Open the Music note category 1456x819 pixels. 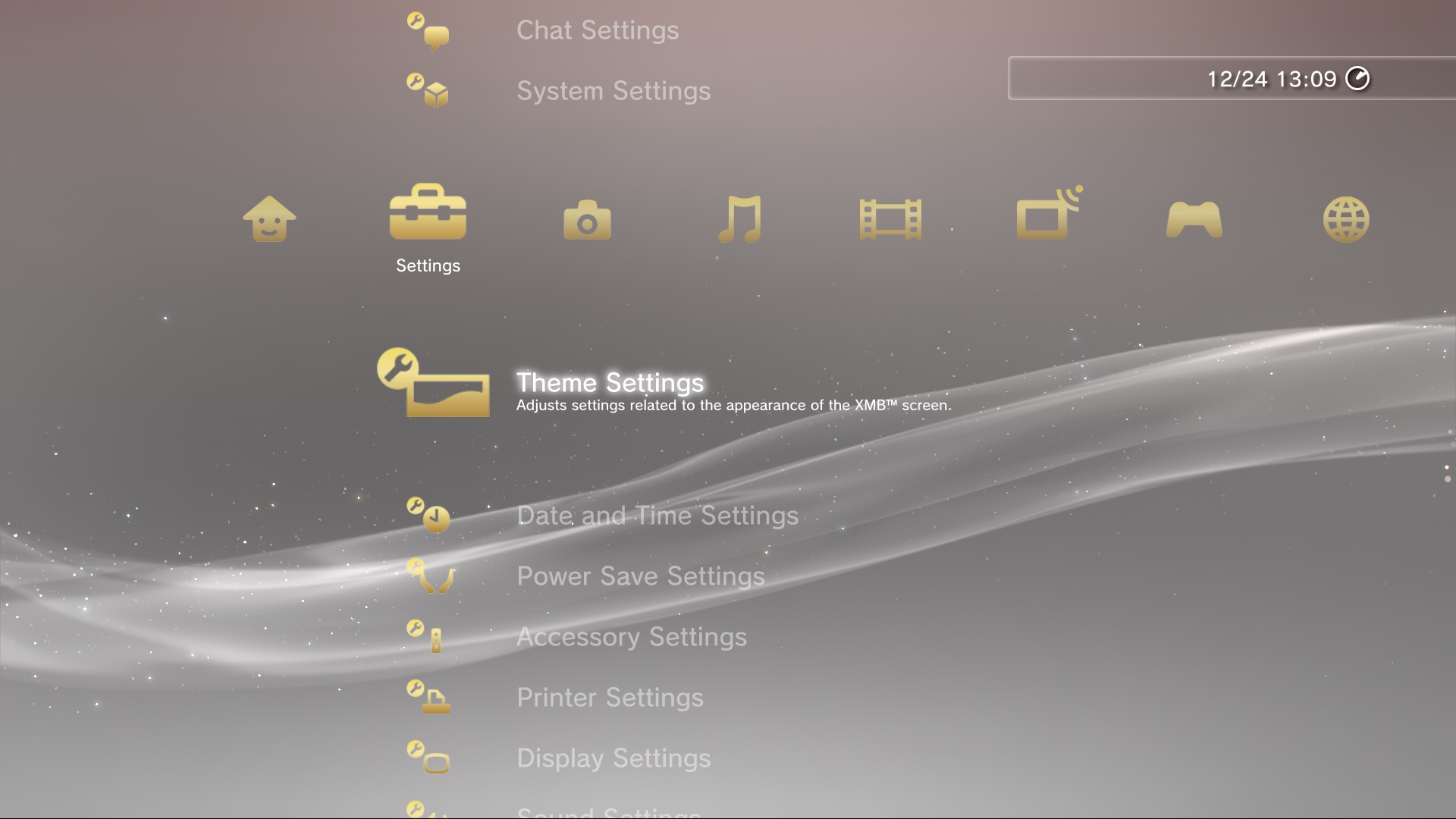point(739,219)
